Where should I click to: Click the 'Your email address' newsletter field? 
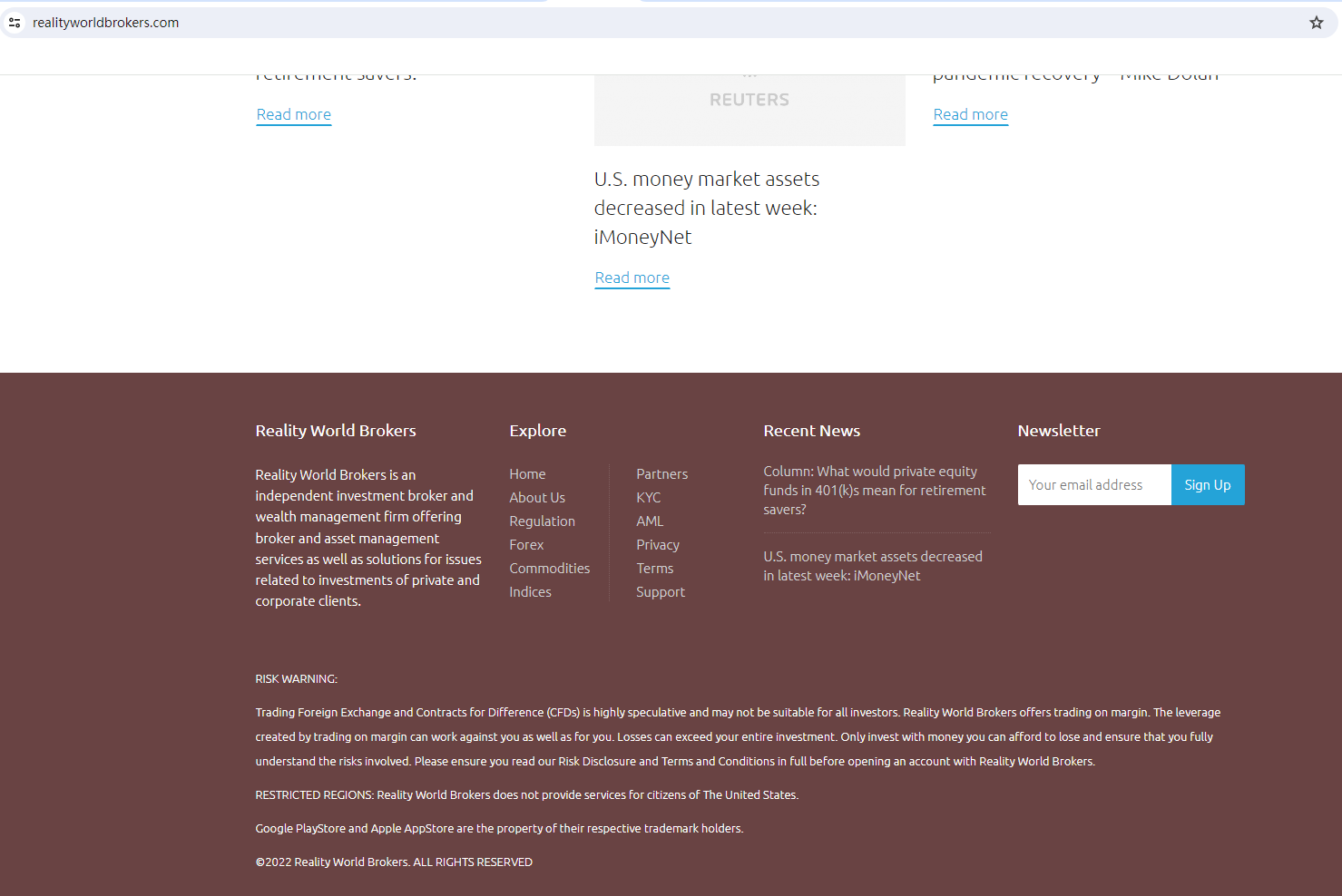tap(1094, 485)
